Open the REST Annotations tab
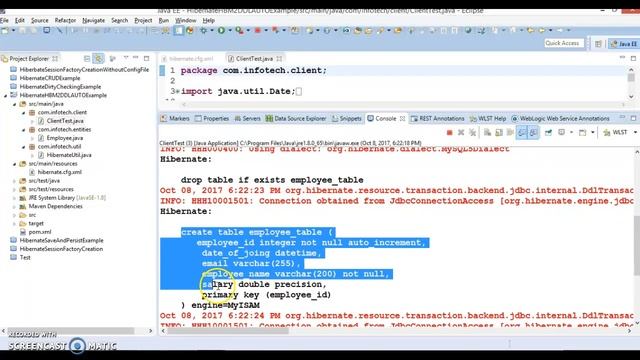The image size is (640, 360). click(x=438, y=118)
